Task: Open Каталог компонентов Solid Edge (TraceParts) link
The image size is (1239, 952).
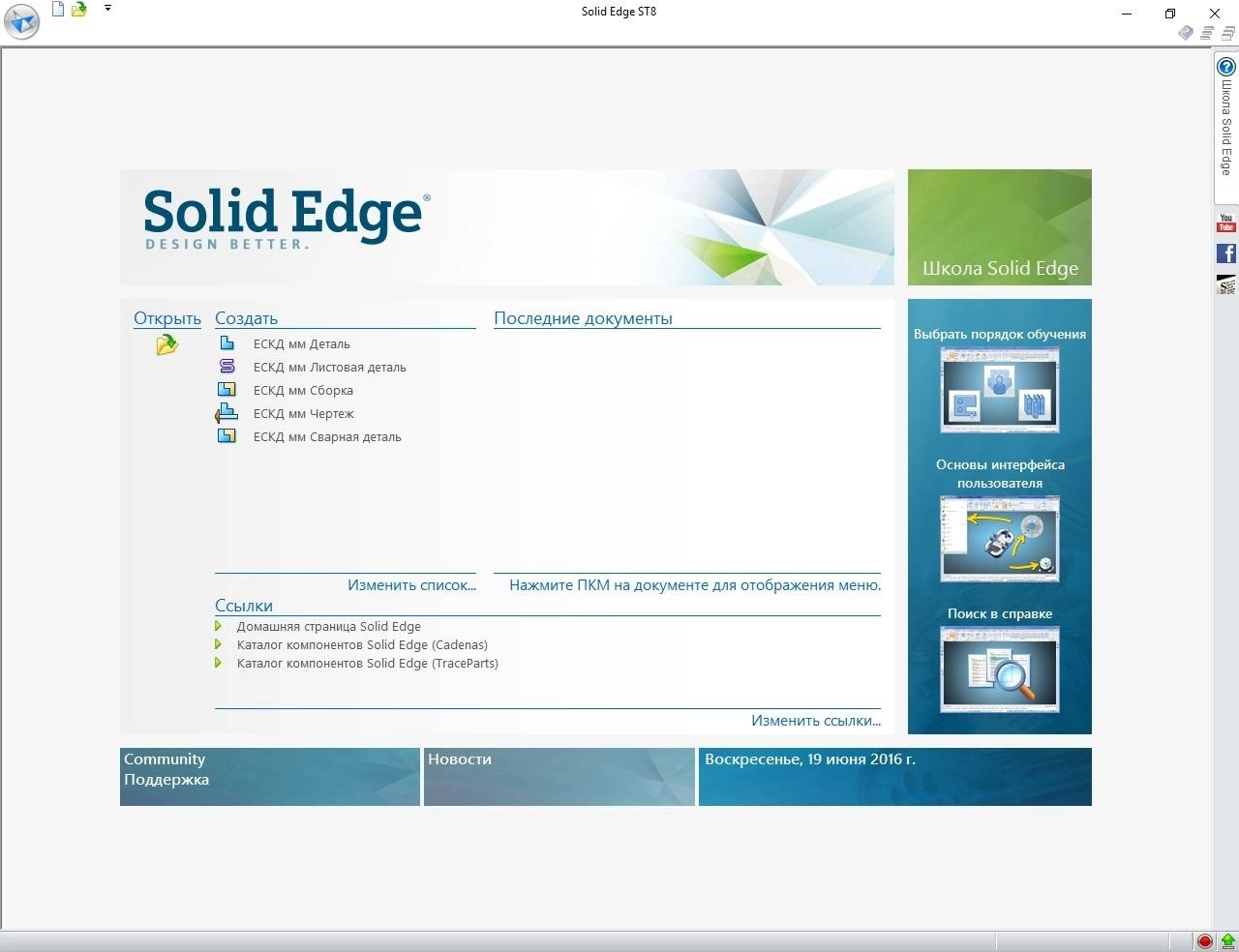Action: point(367,664)
